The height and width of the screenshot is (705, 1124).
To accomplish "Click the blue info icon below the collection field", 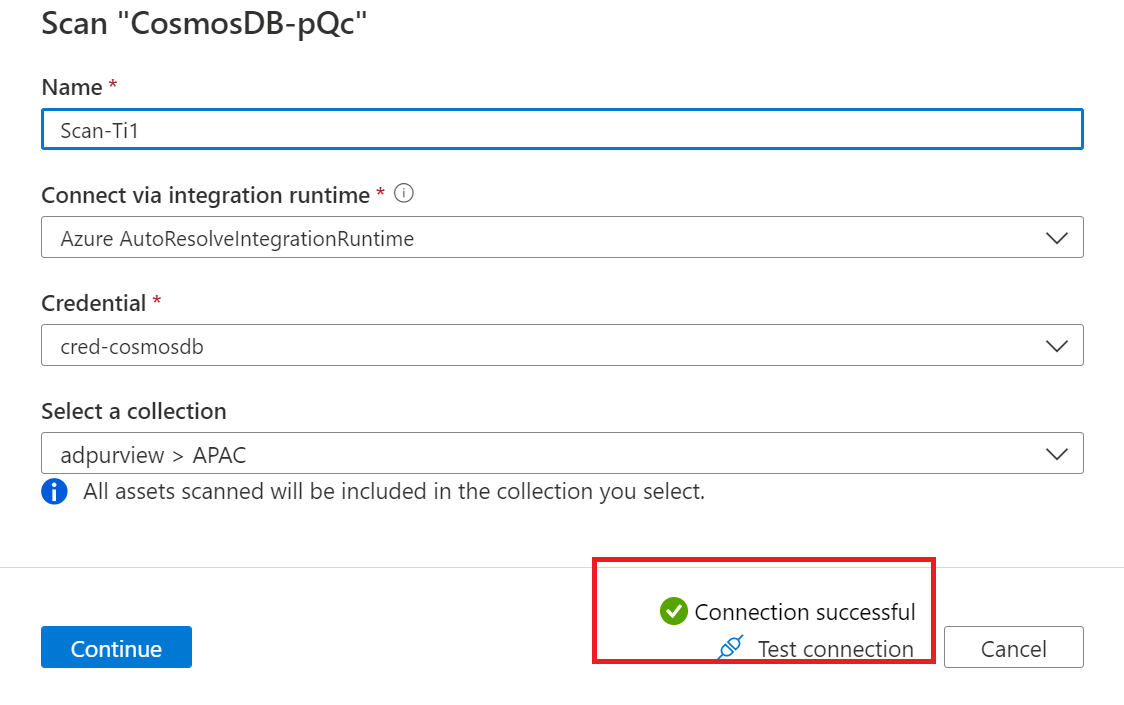I will (x=54, y=491).
